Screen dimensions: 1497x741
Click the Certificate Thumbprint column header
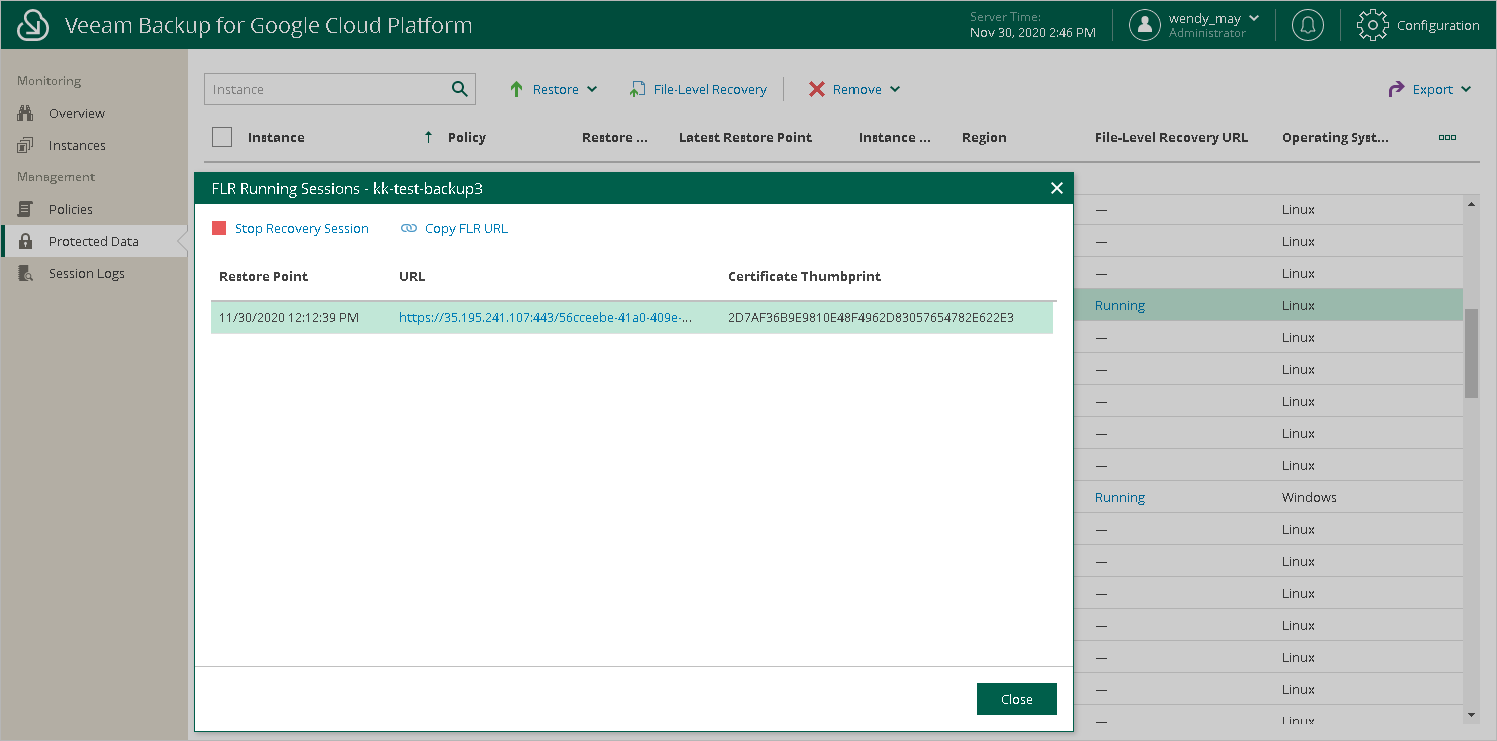coord(805,276)
